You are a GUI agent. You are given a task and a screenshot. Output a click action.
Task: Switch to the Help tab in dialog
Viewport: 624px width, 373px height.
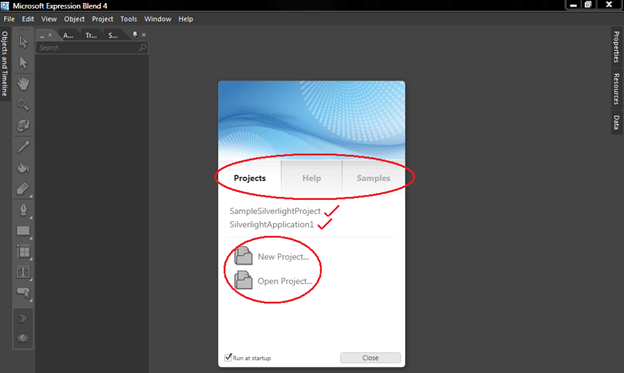[x=312, y=178]
